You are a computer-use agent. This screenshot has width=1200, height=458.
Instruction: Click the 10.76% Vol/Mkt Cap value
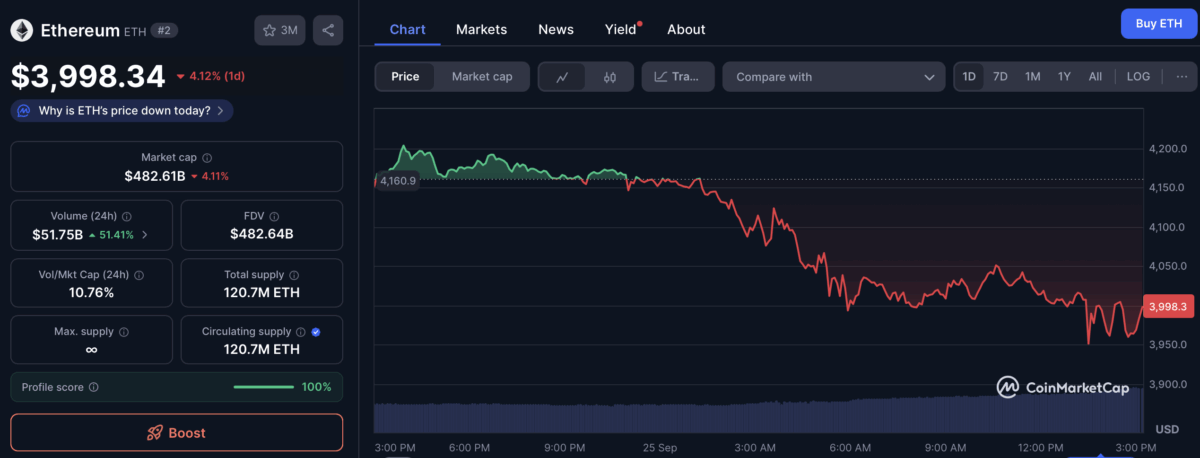coord(92,293)
